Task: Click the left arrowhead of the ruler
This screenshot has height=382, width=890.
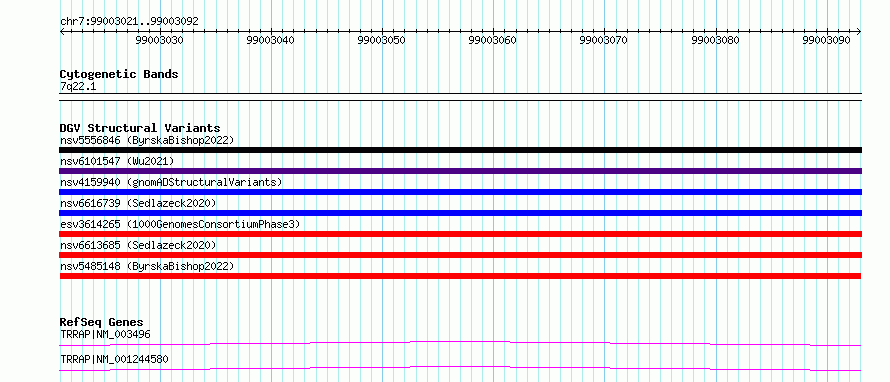Action: pos(62,31)
